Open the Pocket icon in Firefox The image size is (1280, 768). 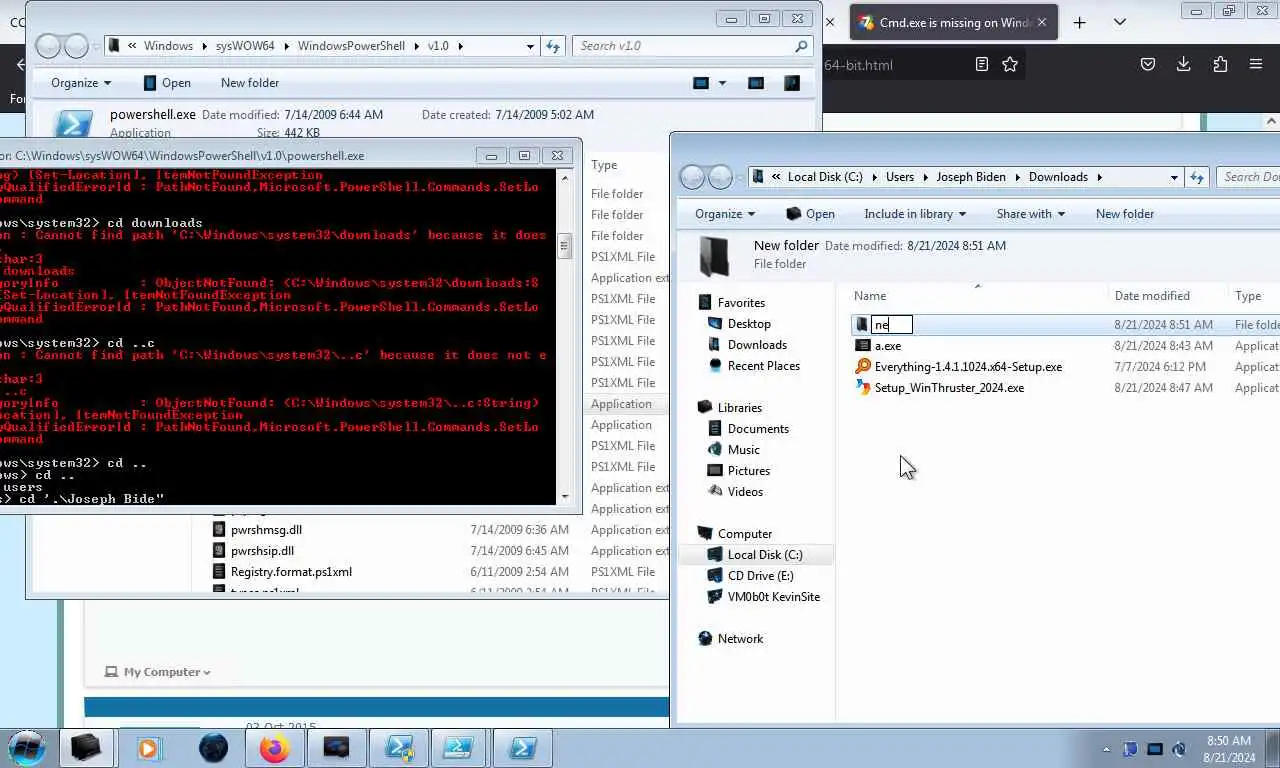click(1148, 64)
